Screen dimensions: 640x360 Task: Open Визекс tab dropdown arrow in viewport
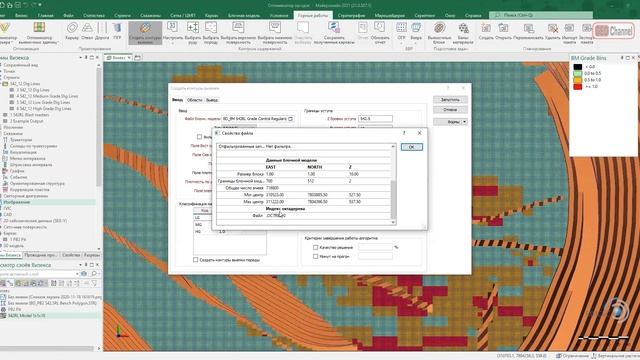click(x=129, y=58)
